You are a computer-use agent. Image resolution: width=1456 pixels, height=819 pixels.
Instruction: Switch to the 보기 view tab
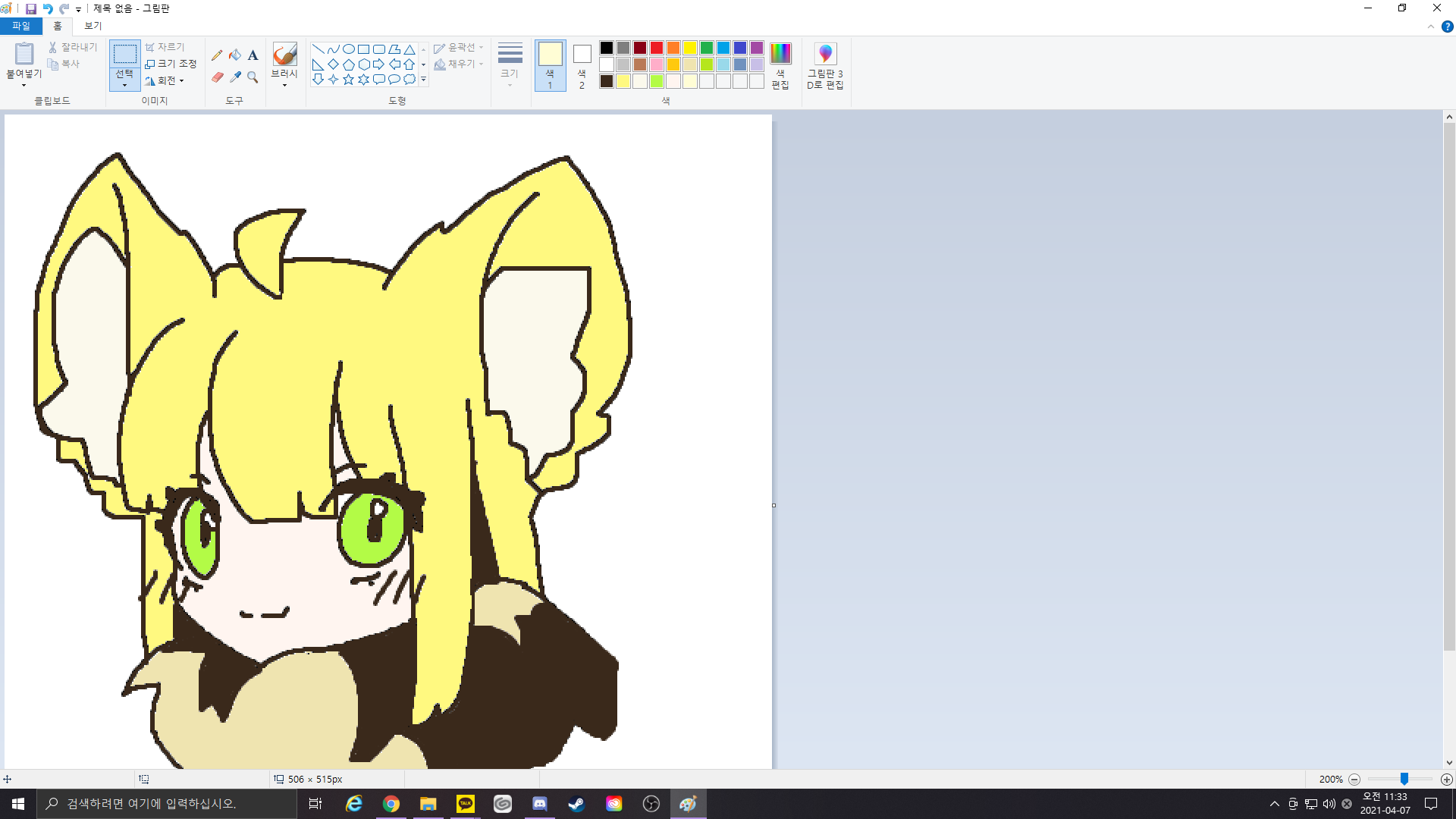coord(93,26)
